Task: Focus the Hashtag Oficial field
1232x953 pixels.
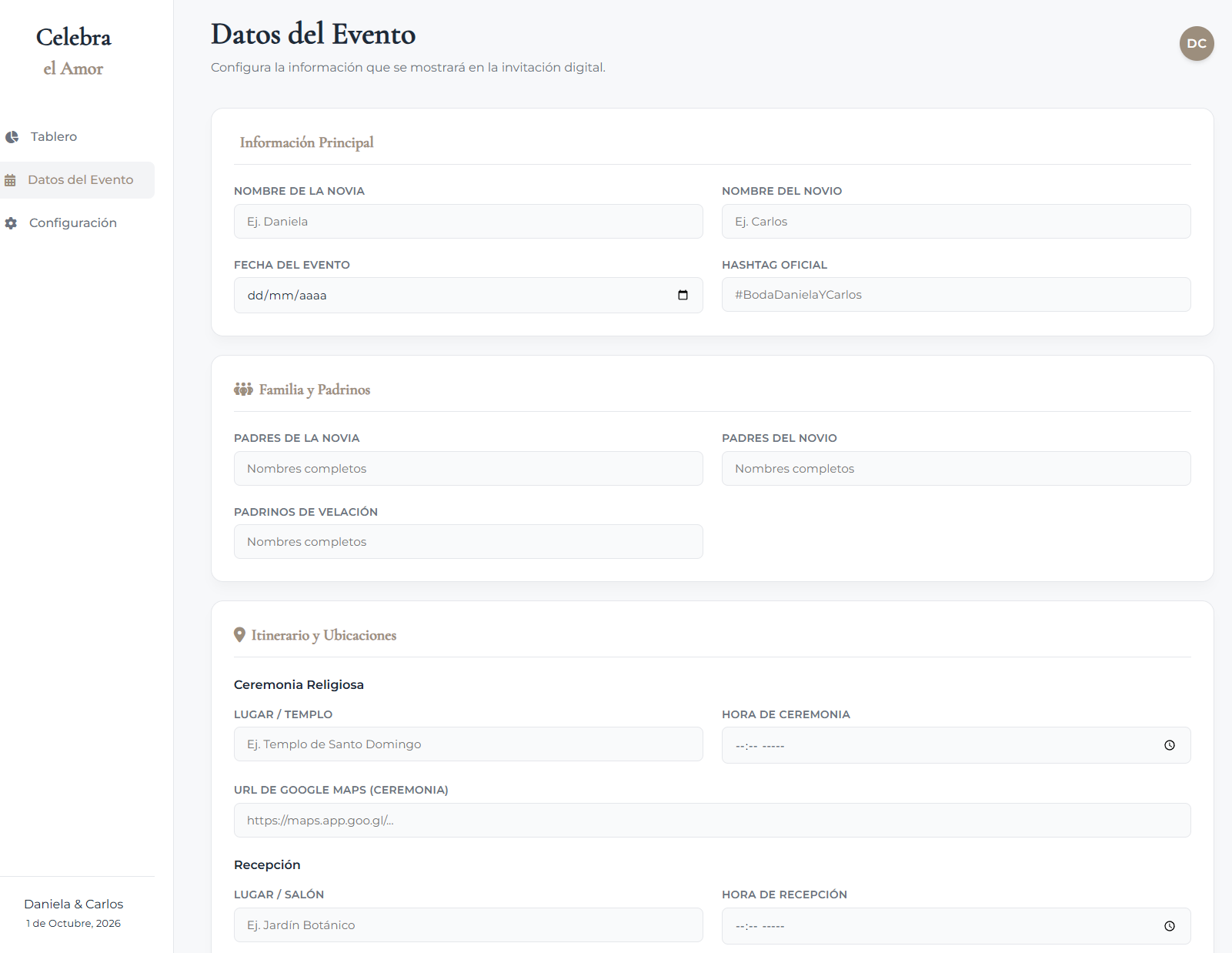Action: 957,294
